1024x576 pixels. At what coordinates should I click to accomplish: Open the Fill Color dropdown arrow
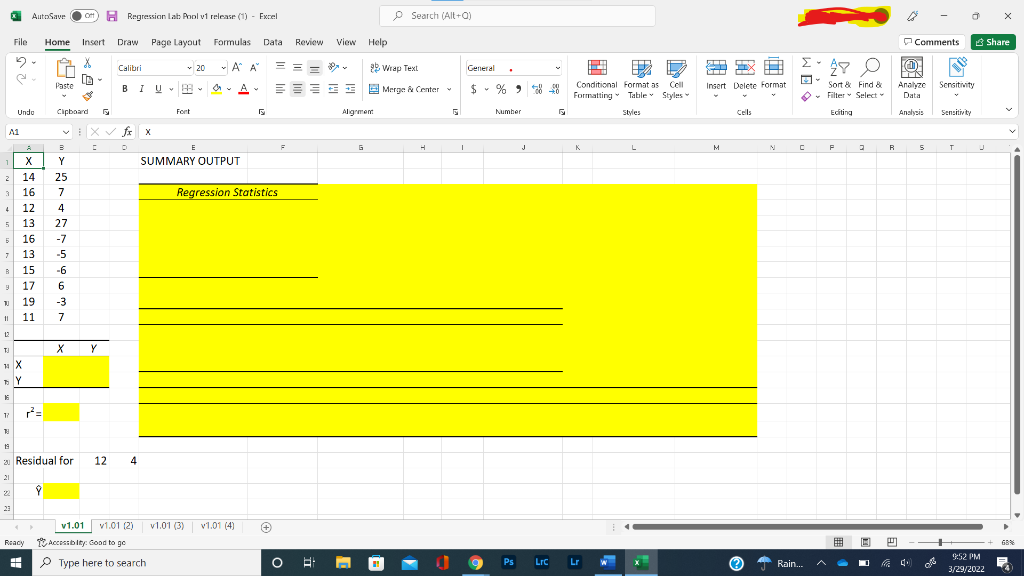[x=229, y=89]
